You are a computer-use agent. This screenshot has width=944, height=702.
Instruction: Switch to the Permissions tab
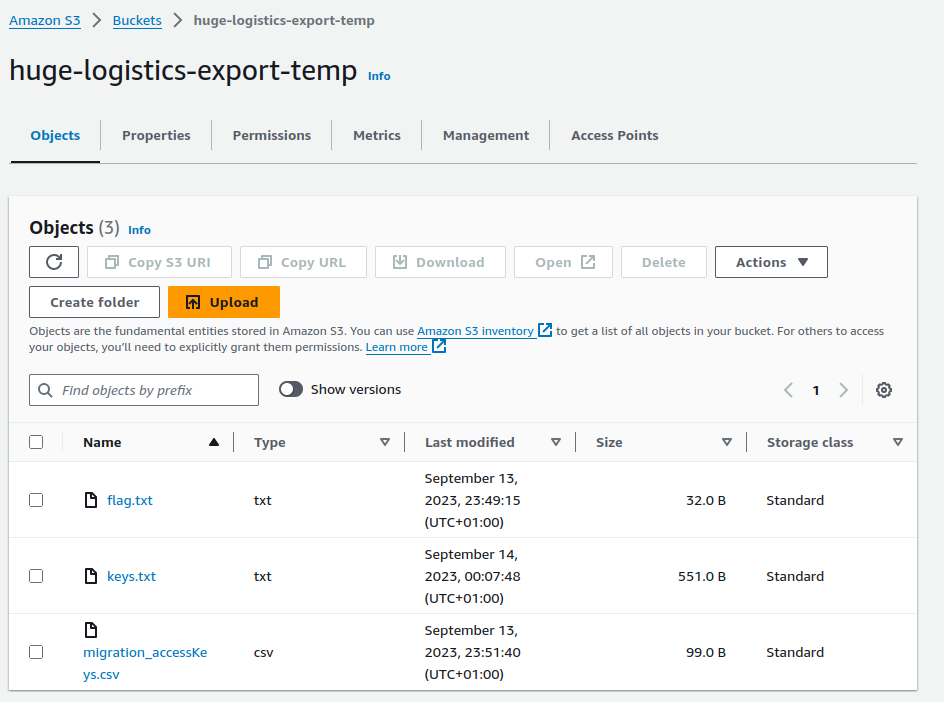point(271,135)
